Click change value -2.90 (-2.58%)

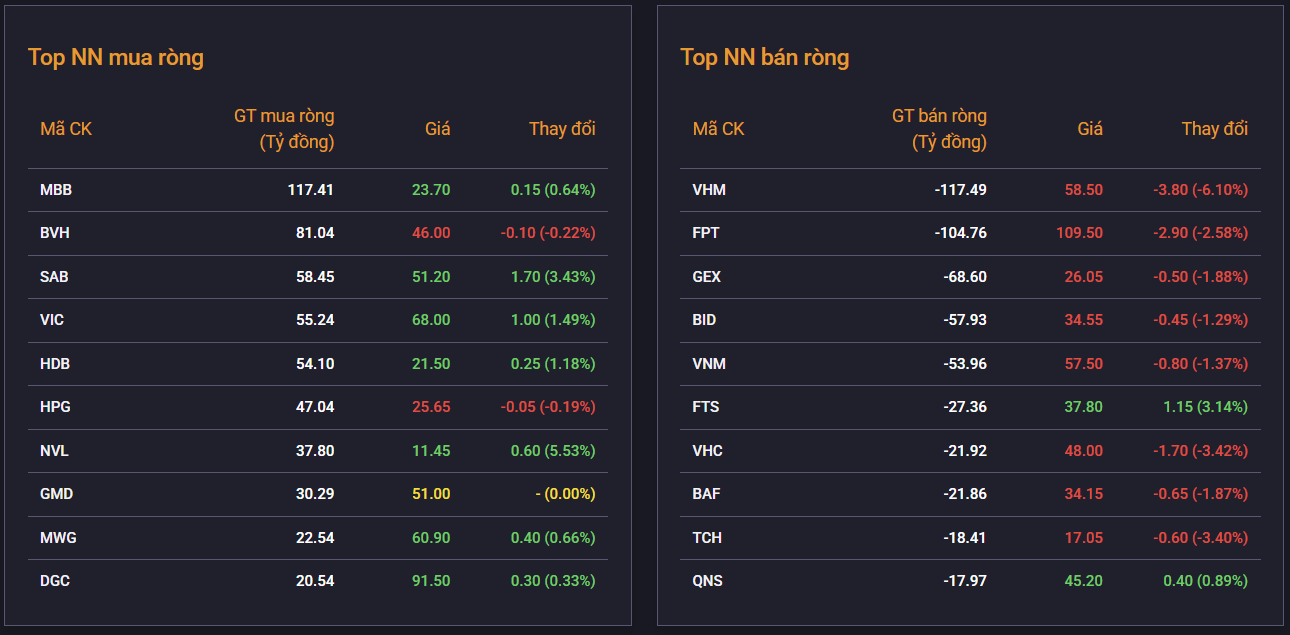tap(1200, 233)
